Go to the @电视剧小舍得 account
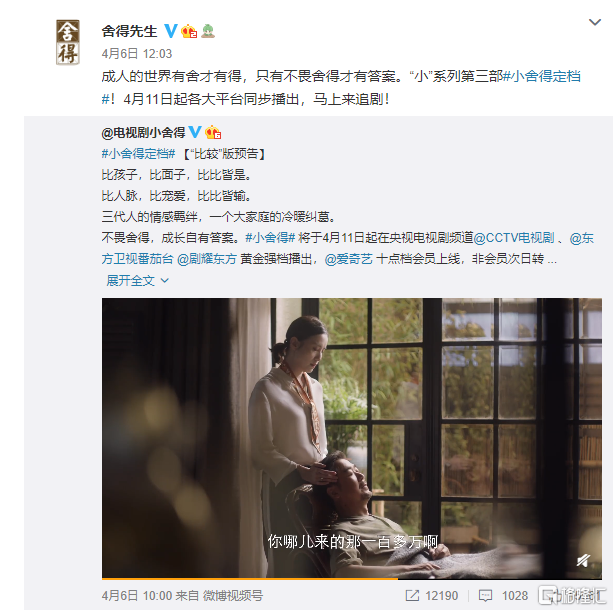This screenshot has height=612, width=613. point(143,133)
